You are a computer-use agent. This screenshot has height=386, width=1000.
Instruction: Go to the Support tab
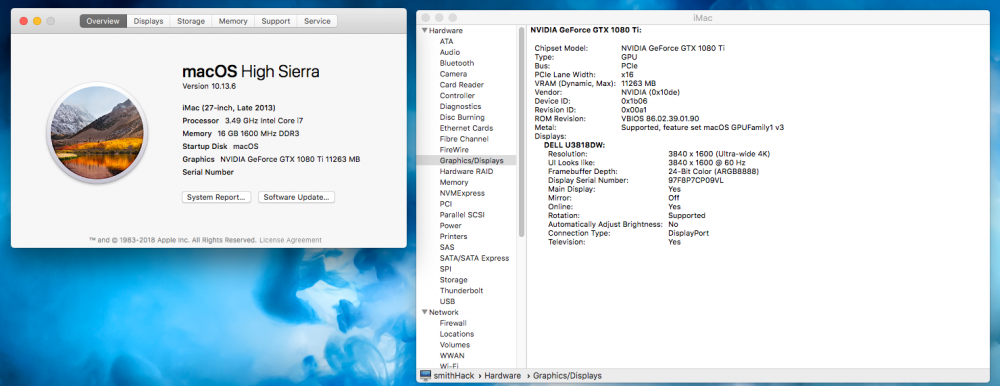pyautogui.click(x=276, y=21)
